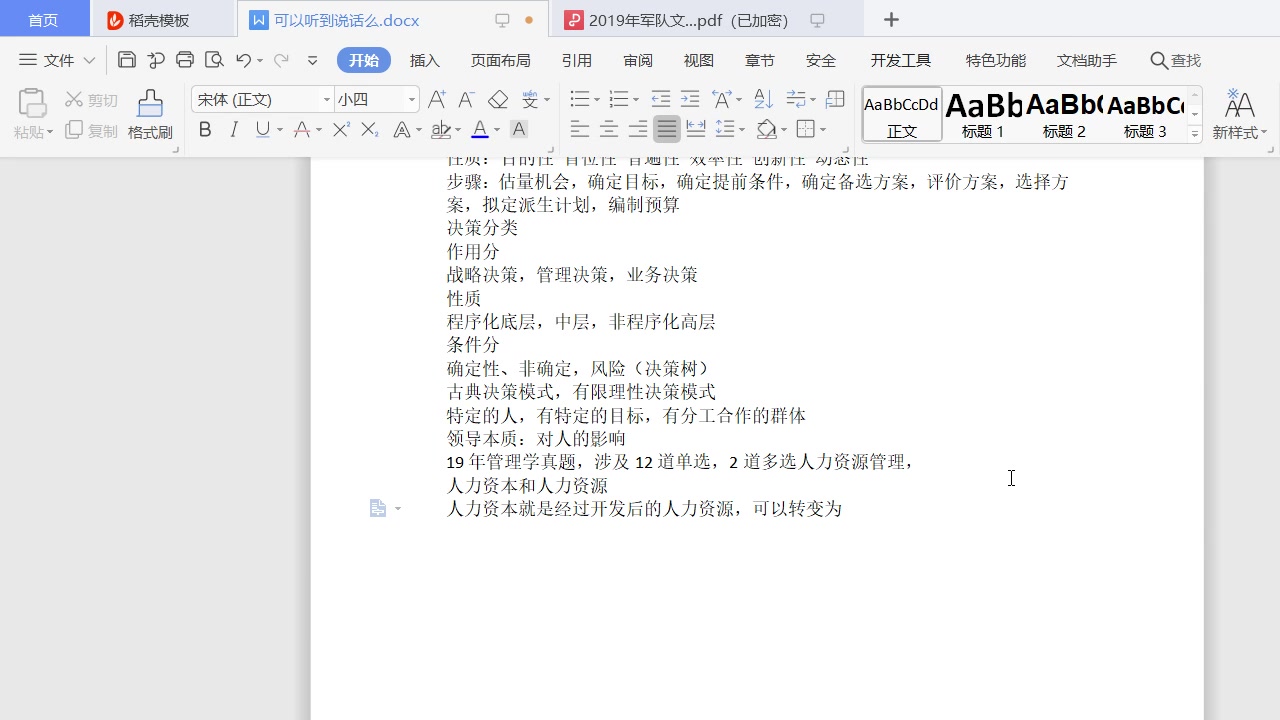Click the paragraph layout icon beside last line
Image resolution: width=1280 pixels, height=720 pixels.
(x=378, y=508)
